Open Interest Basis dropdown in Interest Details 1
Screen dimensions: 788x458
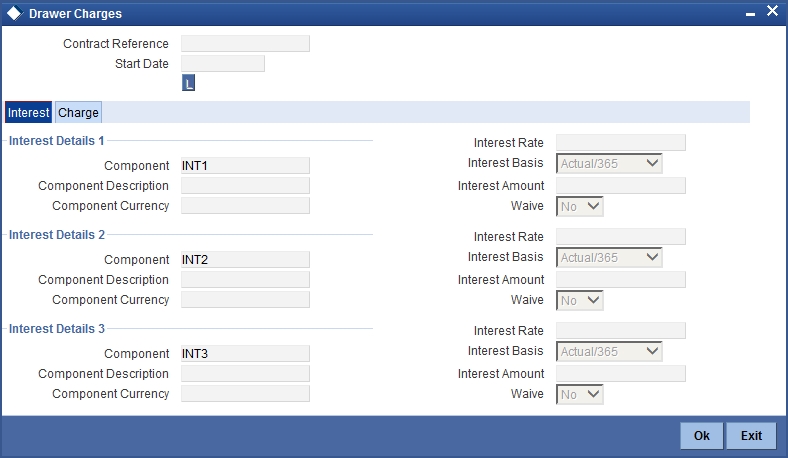point(609,163)
